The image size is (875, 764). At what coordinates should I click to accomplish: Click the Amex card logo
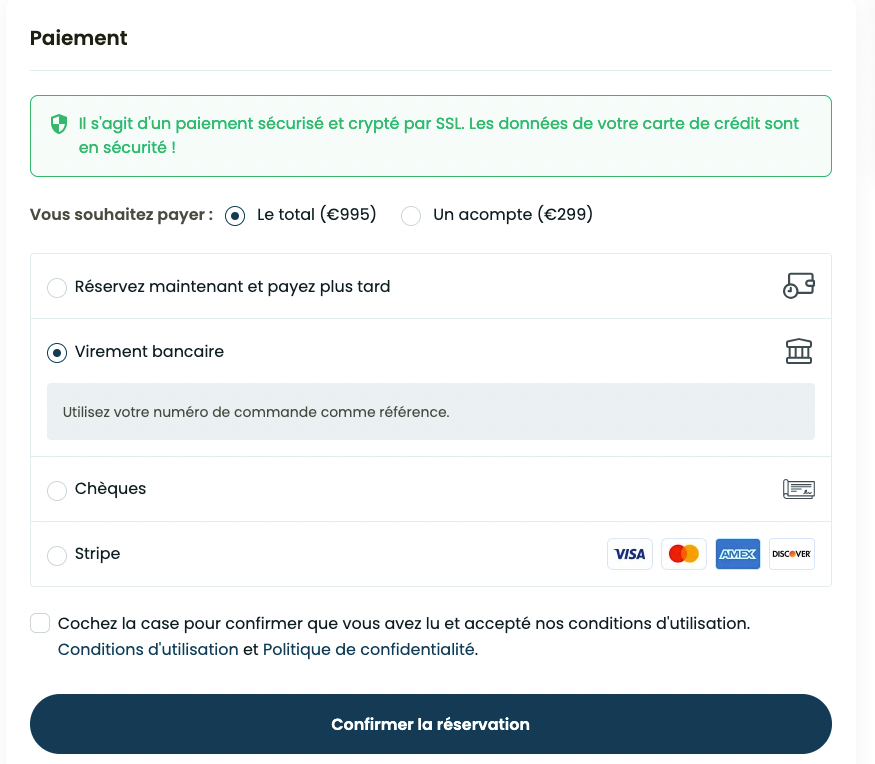738,554
